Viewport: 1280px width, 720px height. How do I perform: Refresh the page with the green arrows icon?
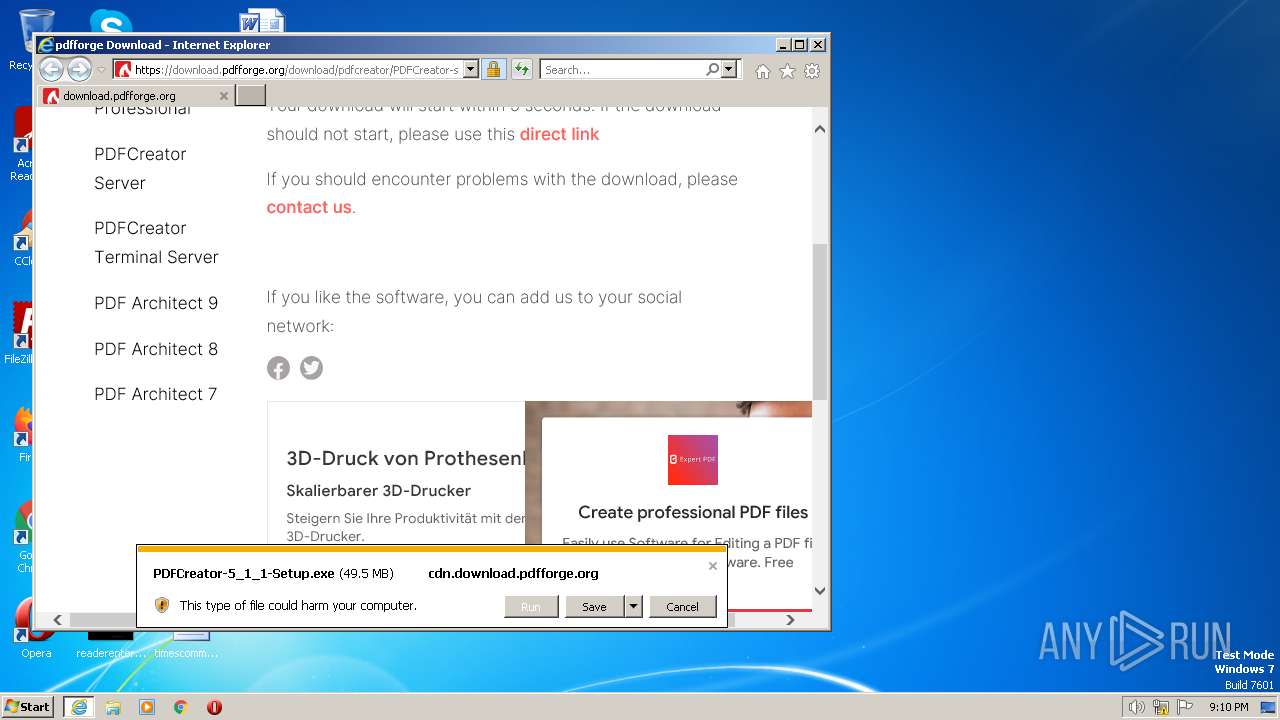[521, 69]
